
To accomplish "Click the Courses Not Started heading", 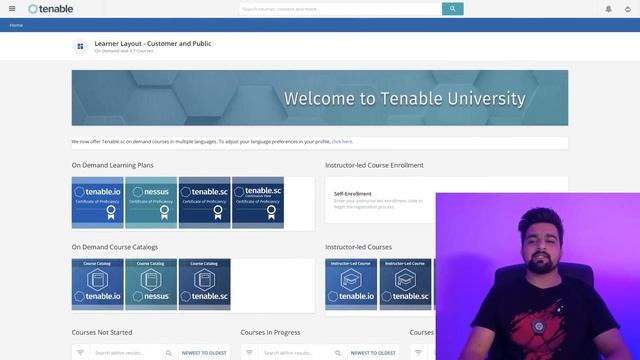I will [102, 332].
